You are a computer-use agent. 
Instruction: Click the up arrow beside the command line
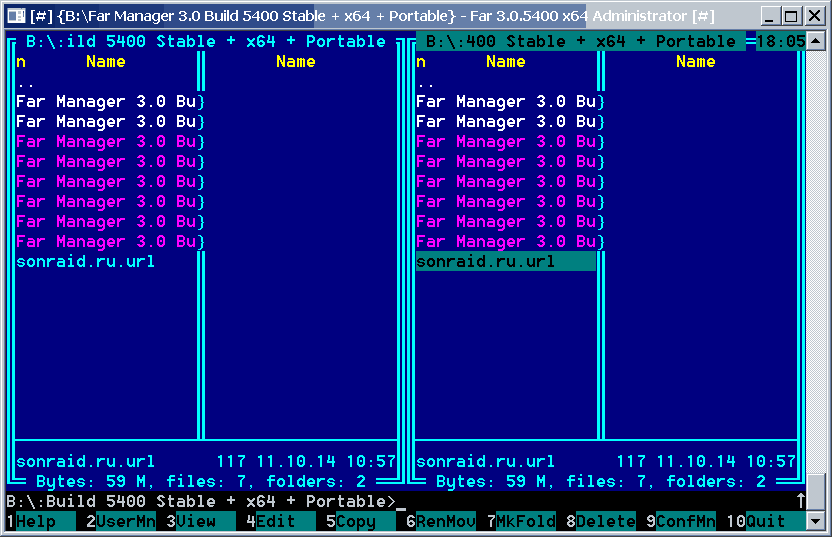point(801,501)
